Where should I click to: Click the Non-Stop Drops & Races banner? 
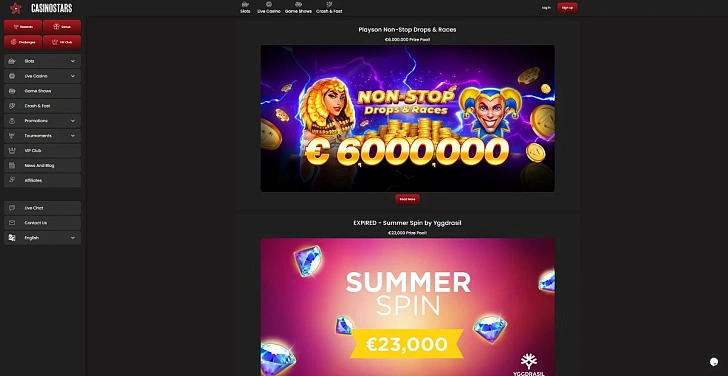pos(408,118)
